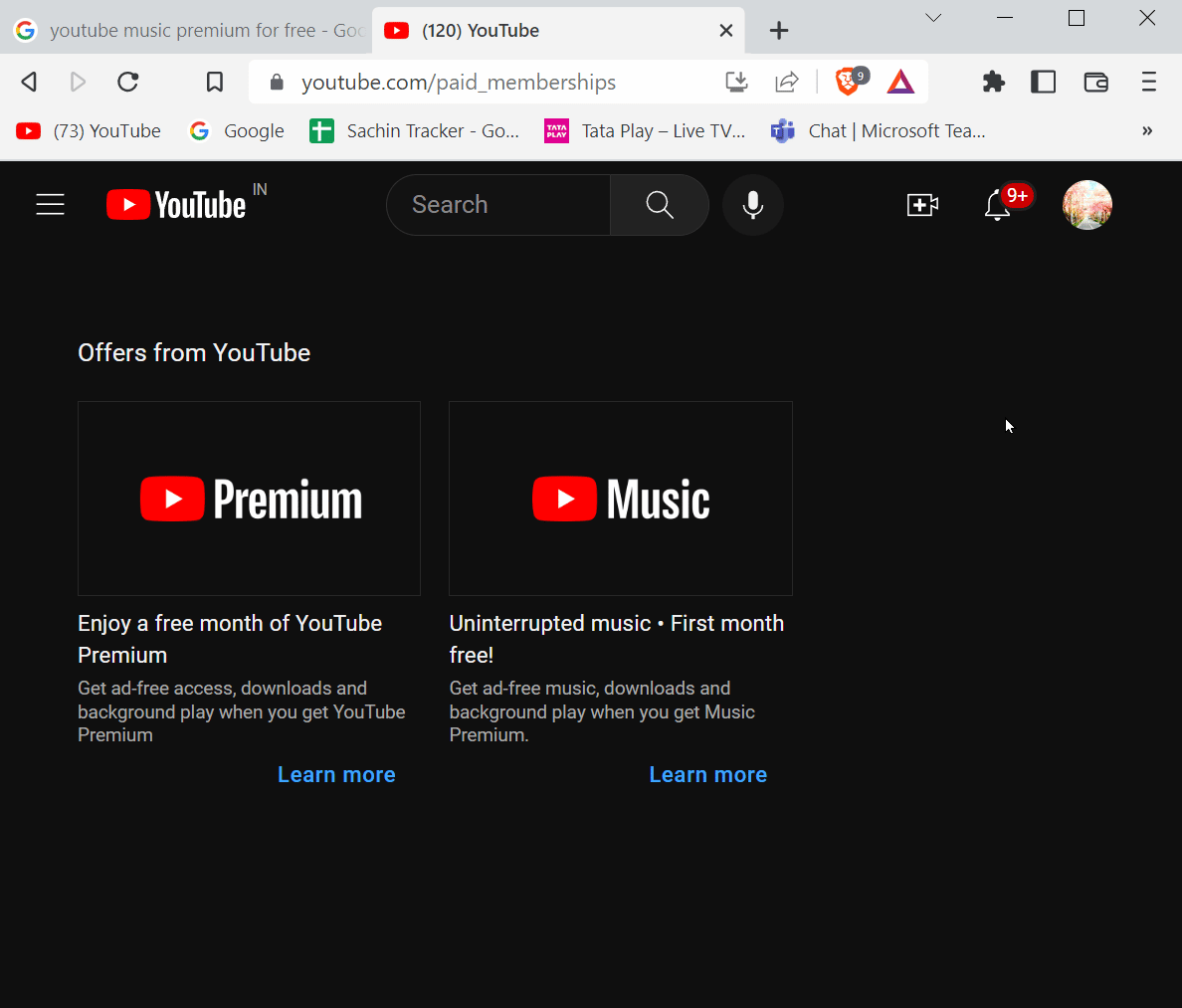Viewport: 1182px width, 1008px height.
Task: Show hidden bookmarks overflow chevron
Action: (1147, 130)
